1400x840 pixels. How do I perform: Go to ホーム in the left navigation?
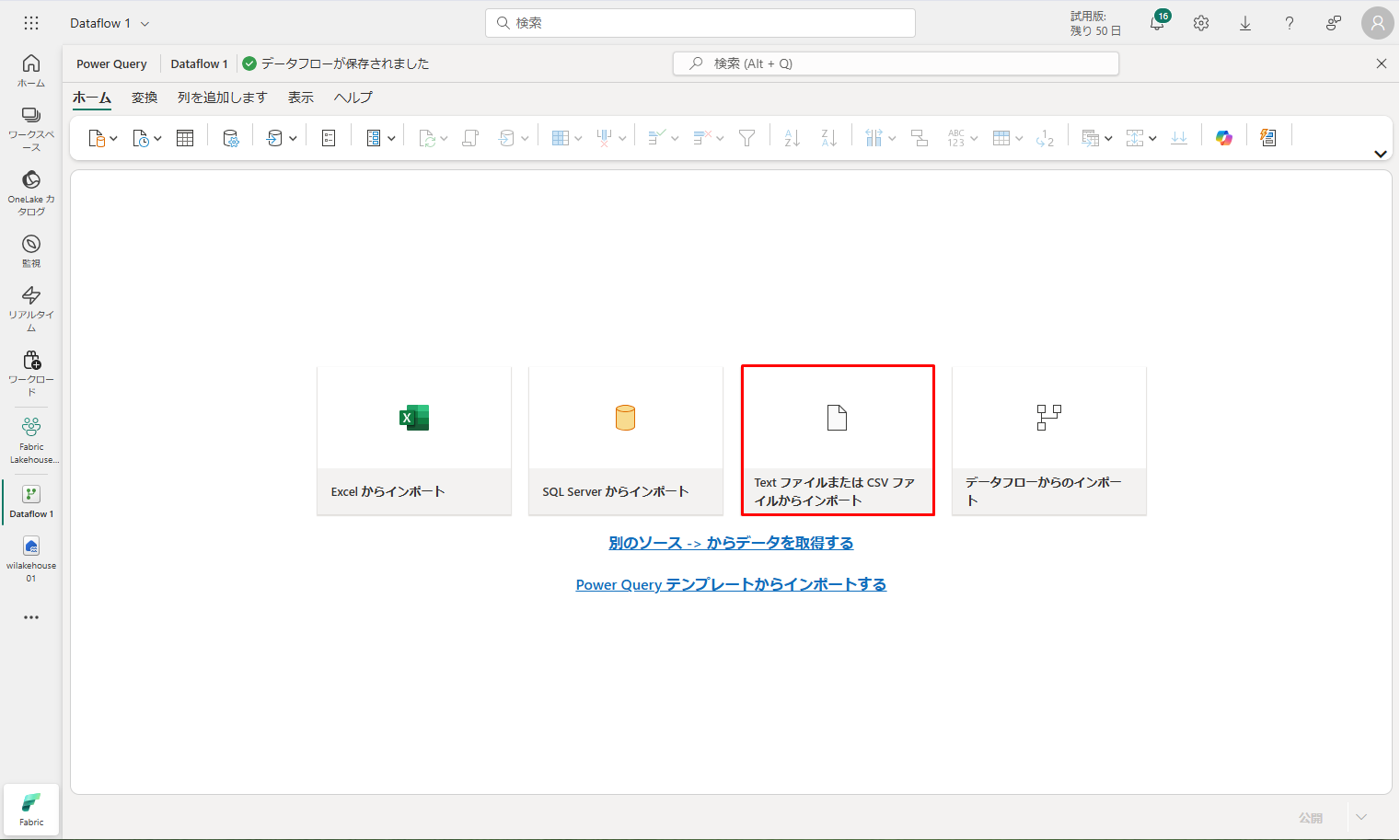point(31,71)
